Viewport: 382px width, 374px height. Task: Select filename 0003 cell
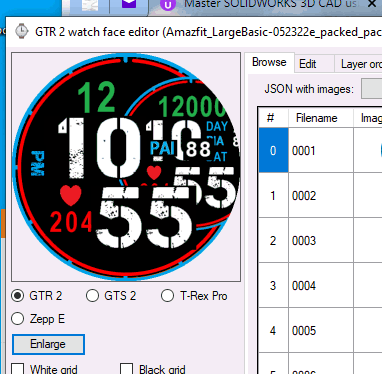[x=320, y=240]
